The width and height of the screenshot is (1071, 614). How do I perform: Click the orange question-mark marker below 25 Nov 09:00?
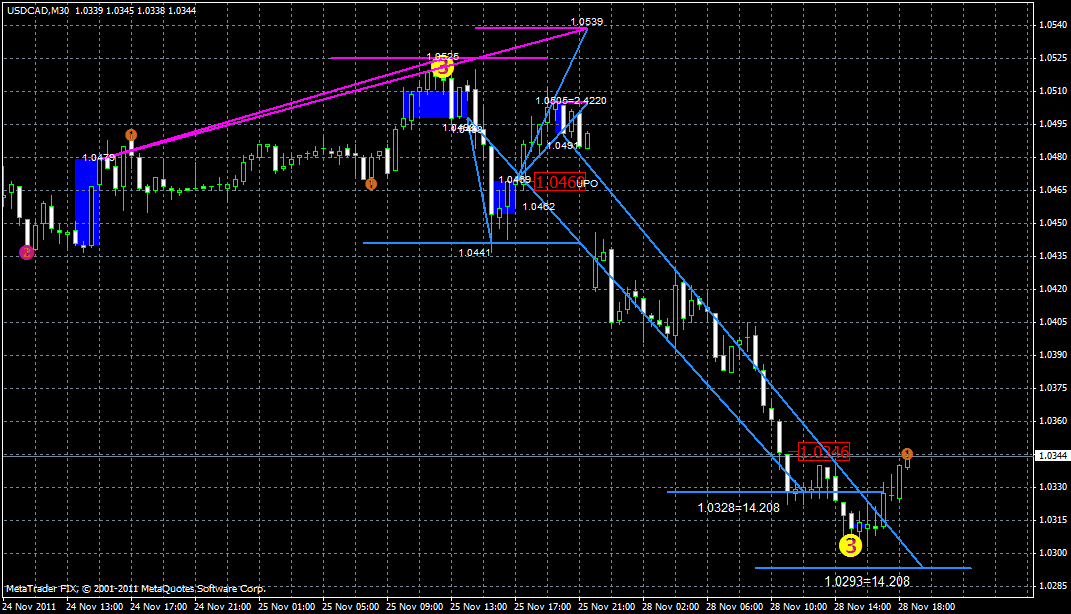[373, 185]
